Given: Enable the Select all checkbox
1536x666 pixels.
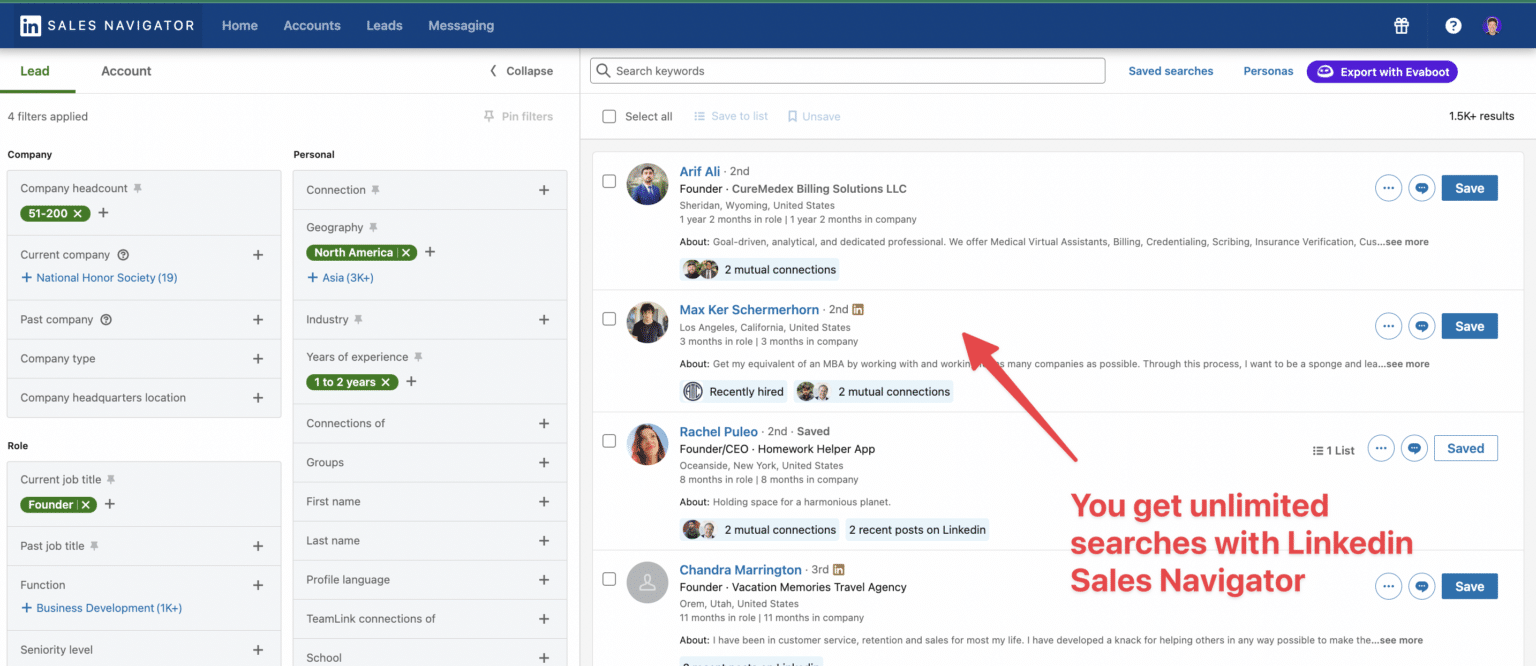Looking at the screenshot, I should click(x=609, y=116).
